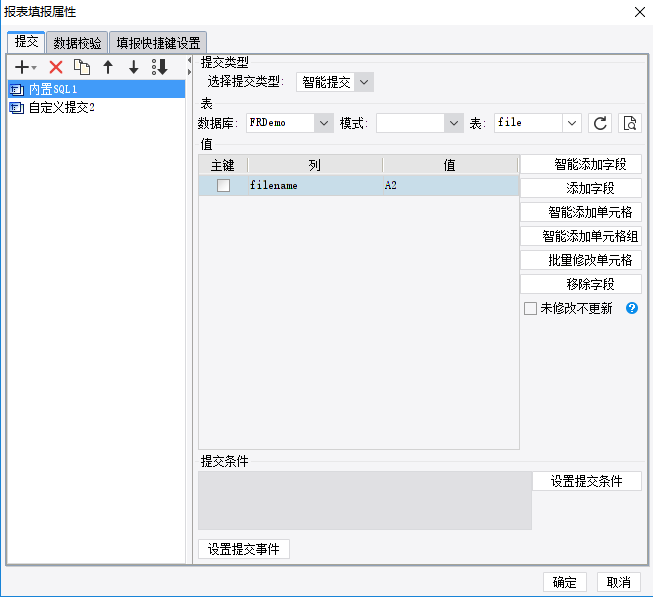Viewport: 653px width, 597px height.
Task: Select 内置SQL1 in the list
Action: [96, 90]
